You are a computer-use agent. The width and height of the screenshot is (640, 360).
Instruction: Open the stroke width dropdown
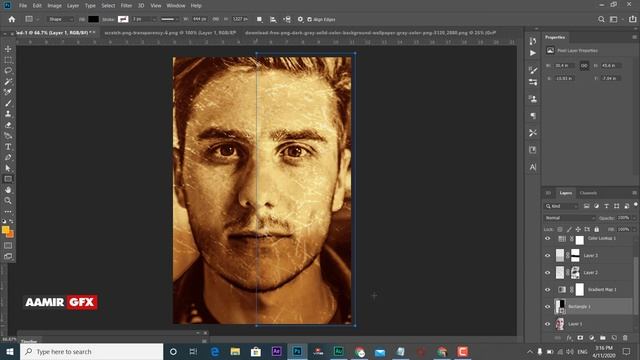point(154,19)
